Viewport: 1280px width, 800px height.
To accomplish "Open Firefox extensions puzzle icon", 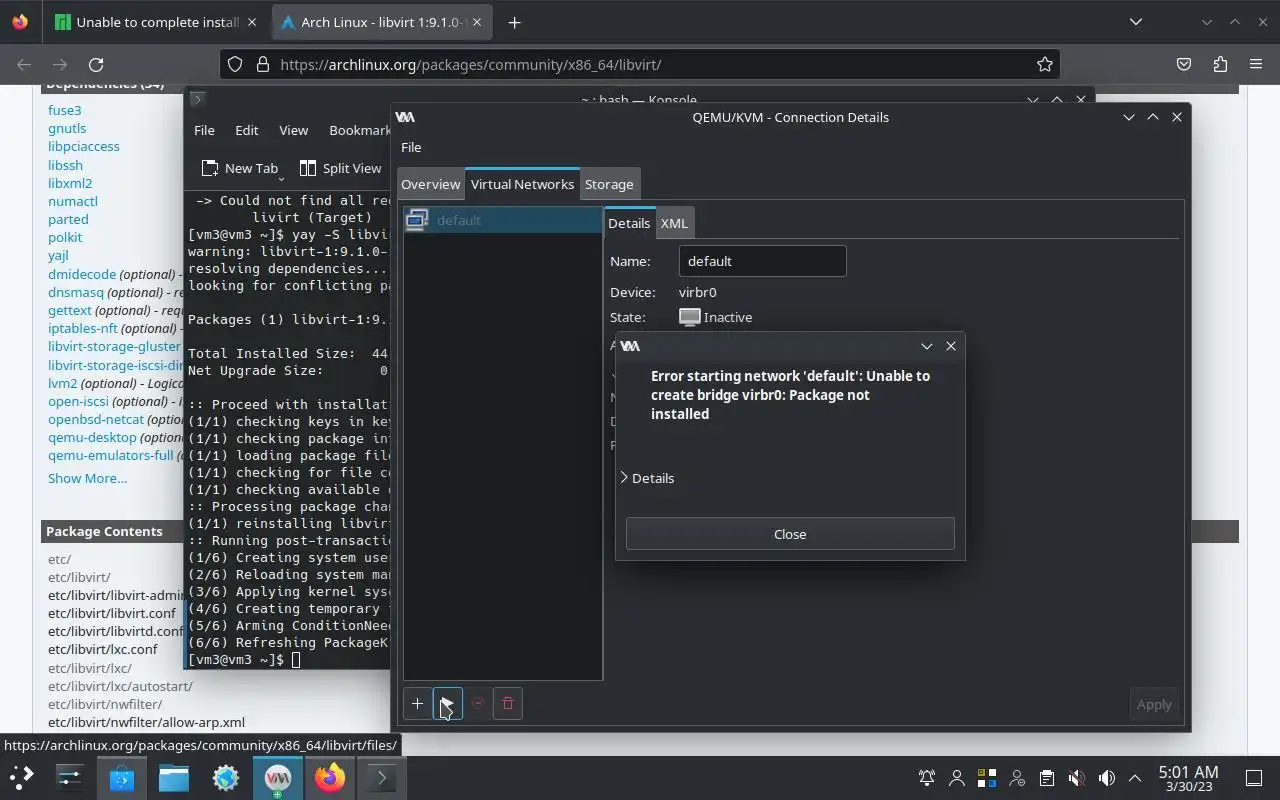I will [x=1220, y=64].
